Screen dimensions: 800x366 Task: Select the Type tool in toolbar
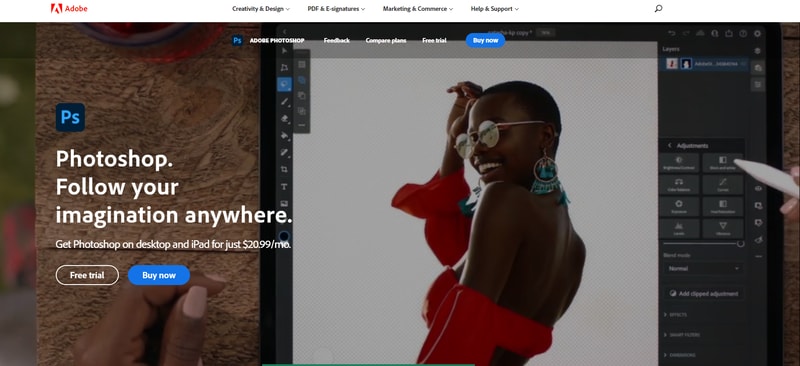(x=285, y=187)
